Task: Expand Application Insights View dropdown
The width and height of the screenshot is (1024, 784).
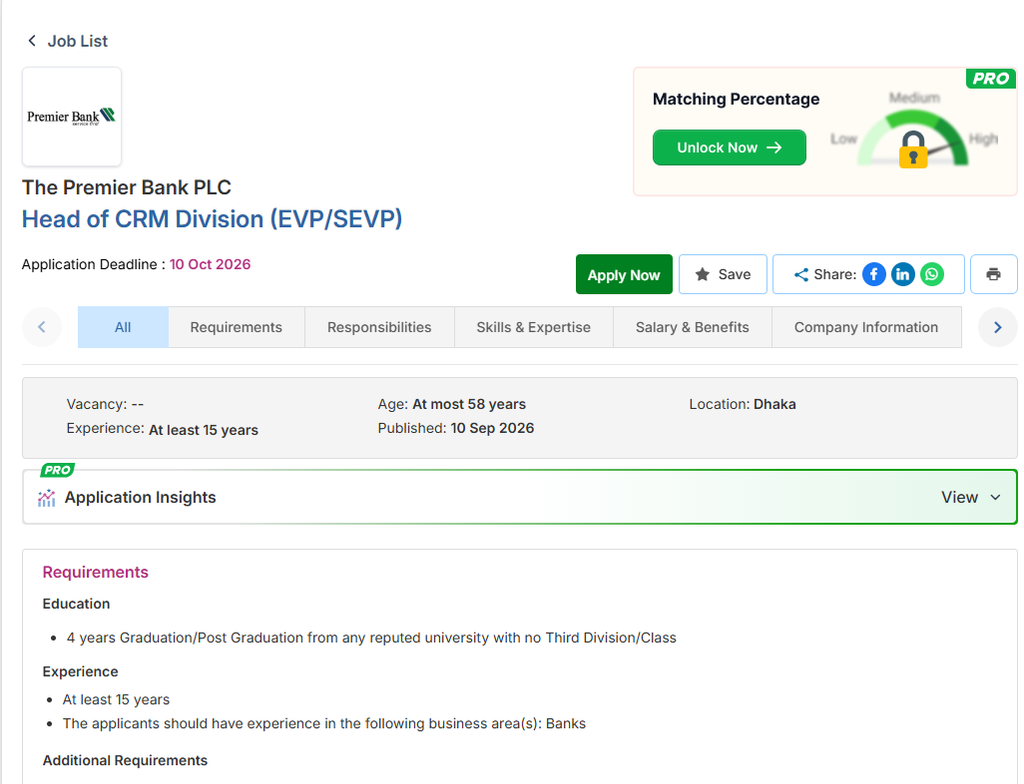Action: (971, 497)
